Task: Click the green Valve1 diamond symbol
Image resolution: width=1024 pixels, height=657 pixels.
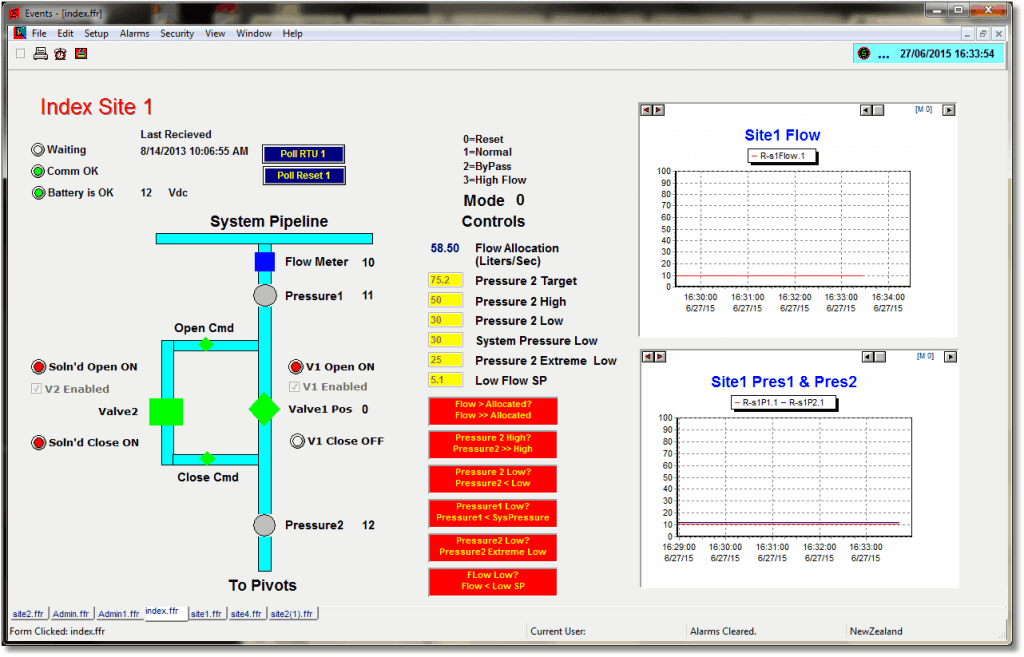Action: (264, 409)
